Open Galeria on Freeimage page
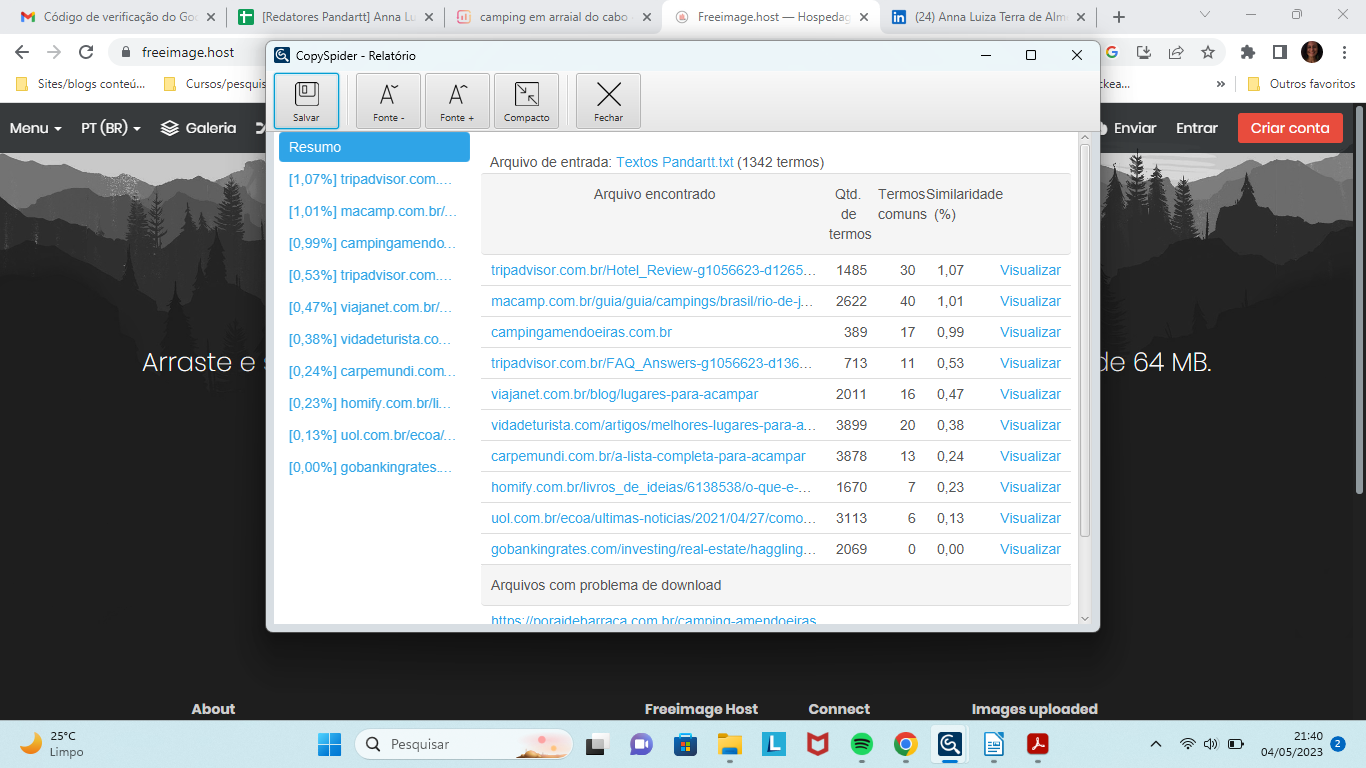1366x768 pixels. click(x=199, y=128)
